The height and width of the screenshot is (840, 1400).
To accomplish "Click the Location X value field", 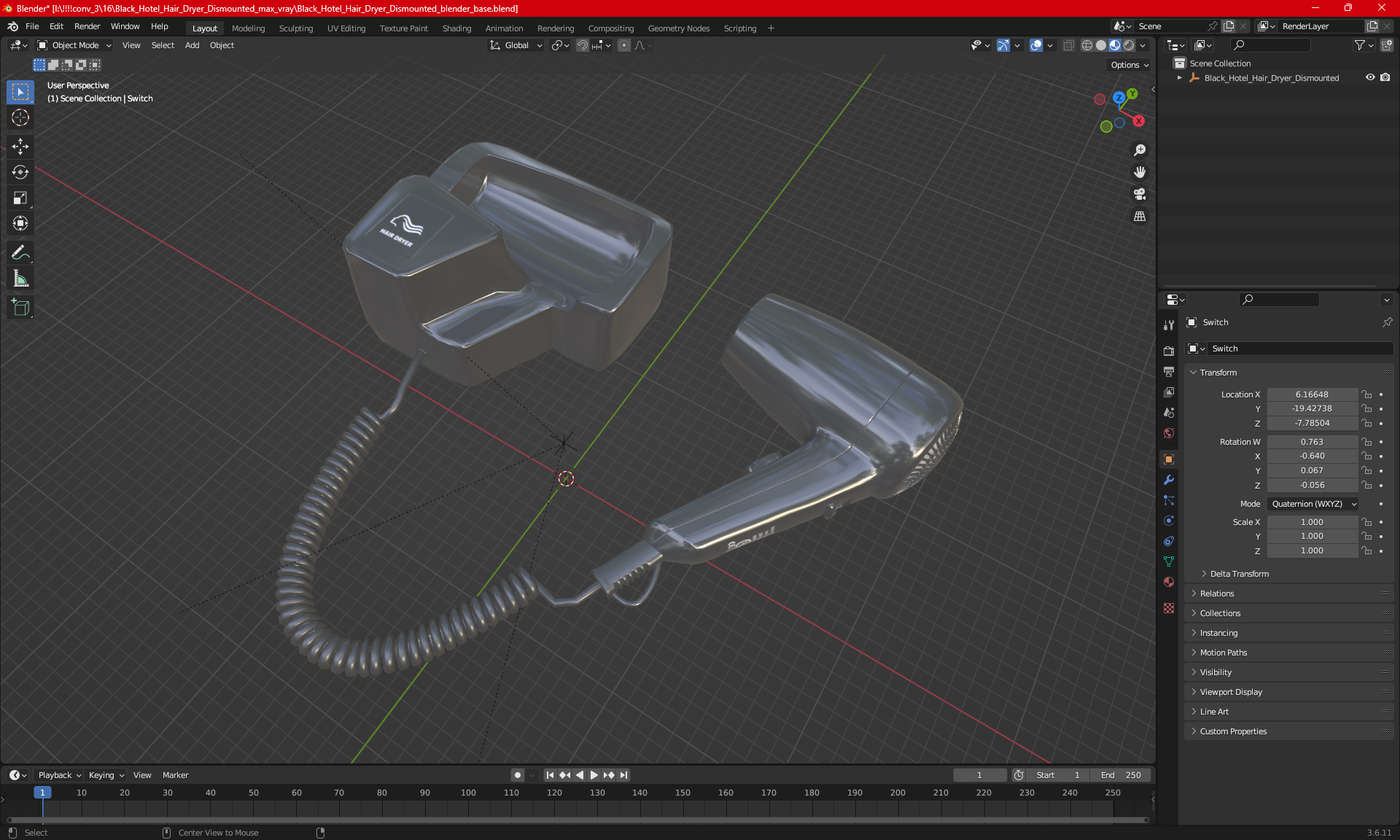I will click(x=1312, y=394).
